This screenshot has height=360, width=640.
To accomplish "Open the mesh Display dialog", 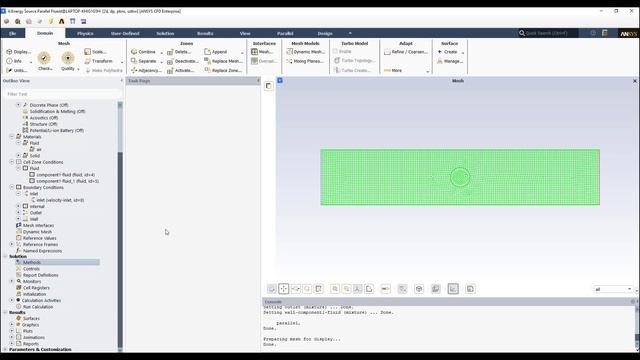I will pyautogui.click(x=18, y=52).
